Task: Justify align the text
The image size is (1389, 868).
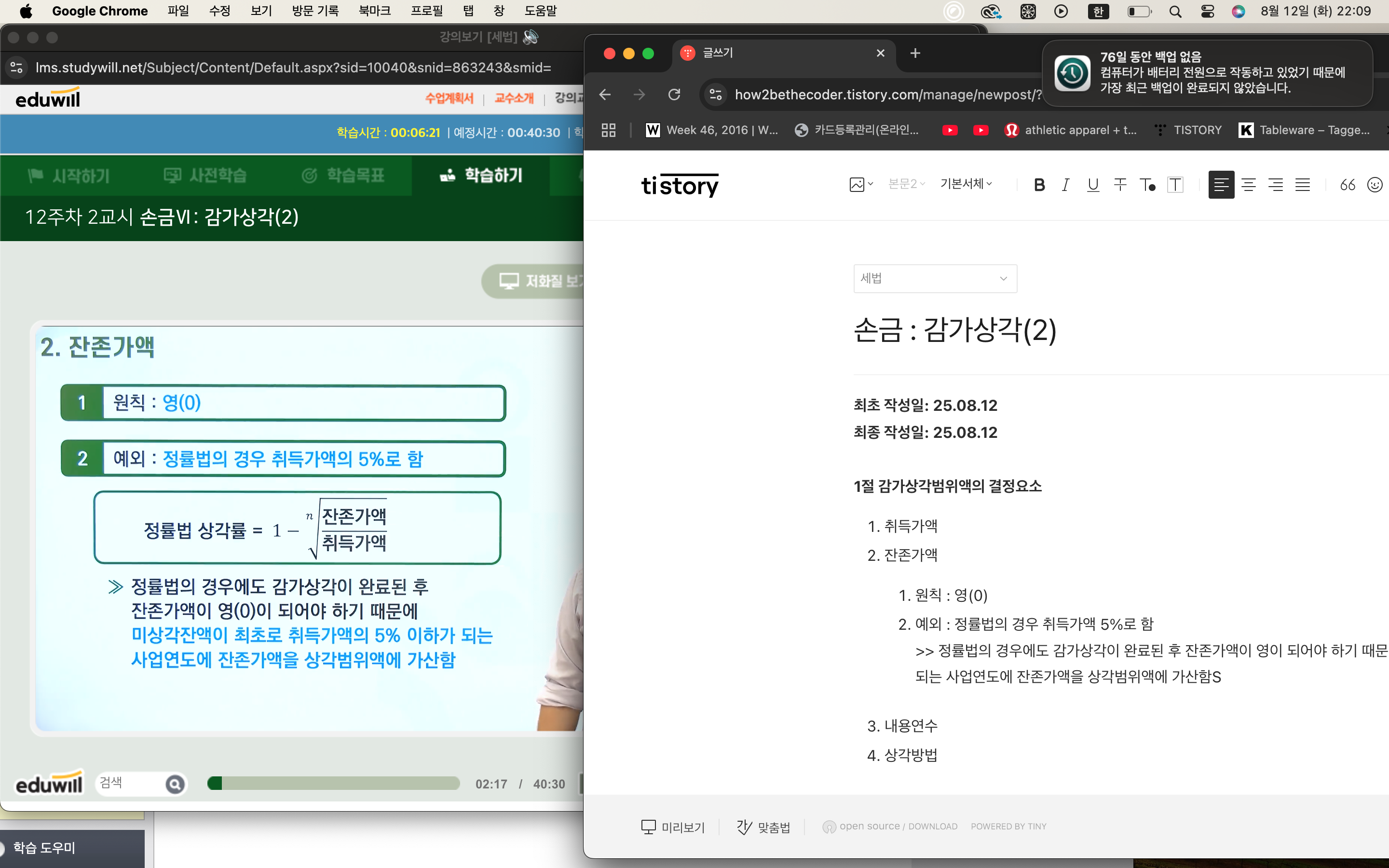Action: tap(1302, 185)
